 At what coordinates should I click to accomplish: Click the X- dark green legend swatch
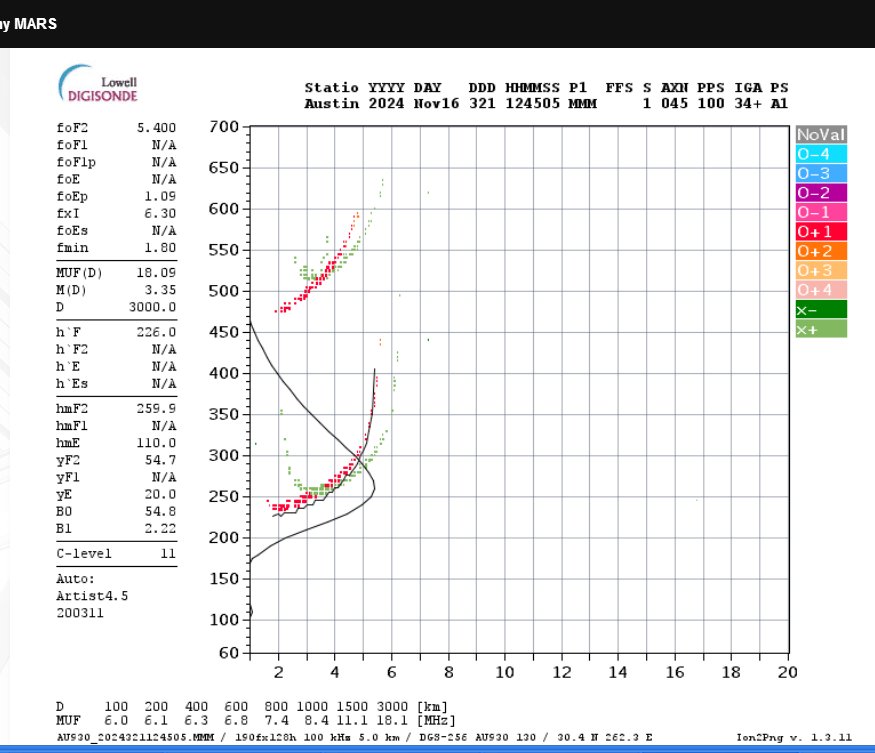(821, 310)
